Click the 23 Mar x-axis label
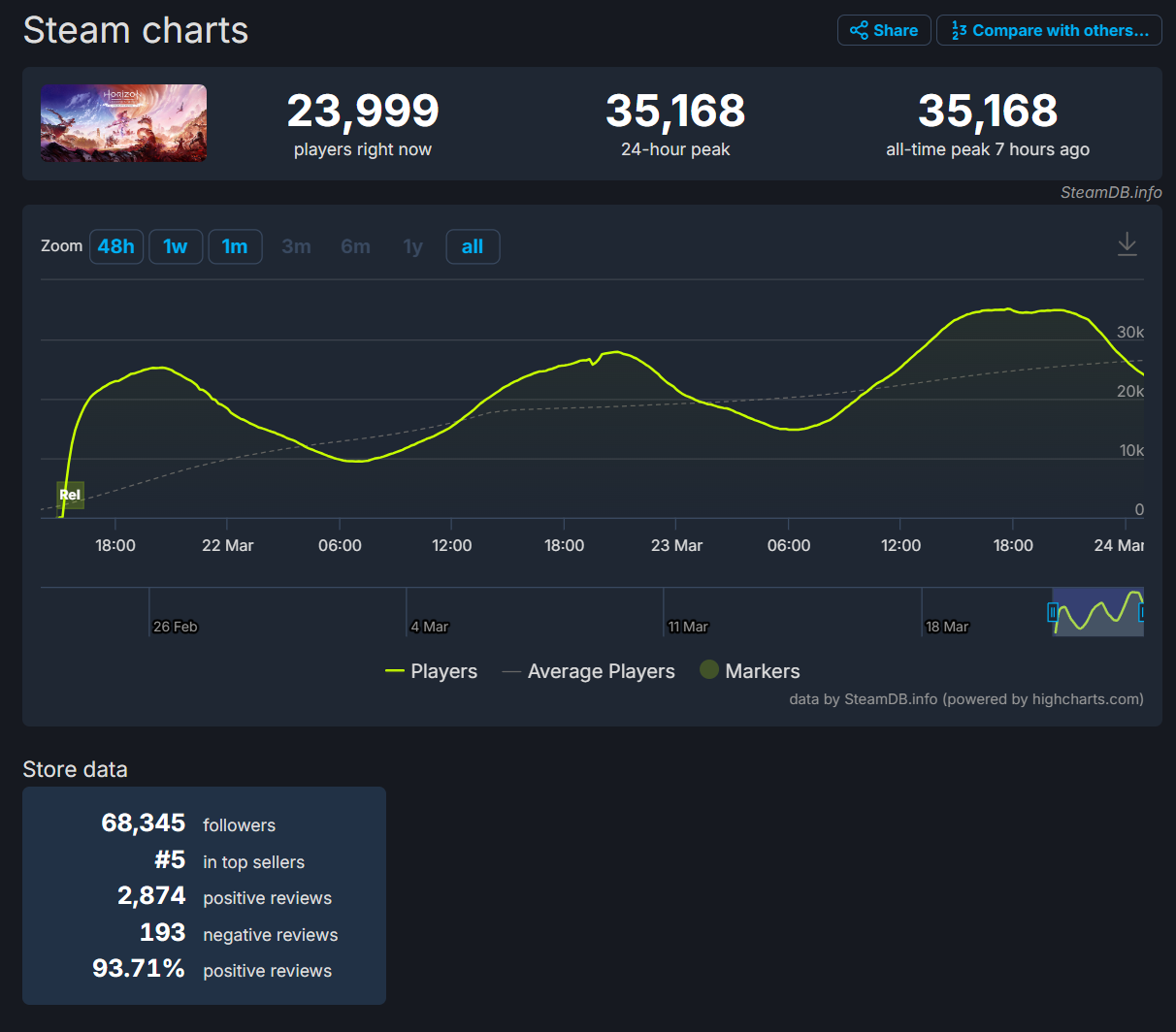This screenshot has width=1176, height=1032. click(676, 545)
